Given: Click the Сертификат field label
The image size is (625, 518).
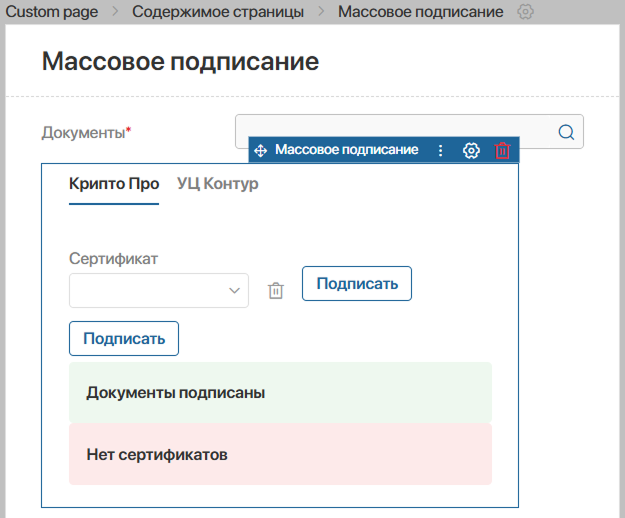Looking at the screenshot, I should coord(114,259).
